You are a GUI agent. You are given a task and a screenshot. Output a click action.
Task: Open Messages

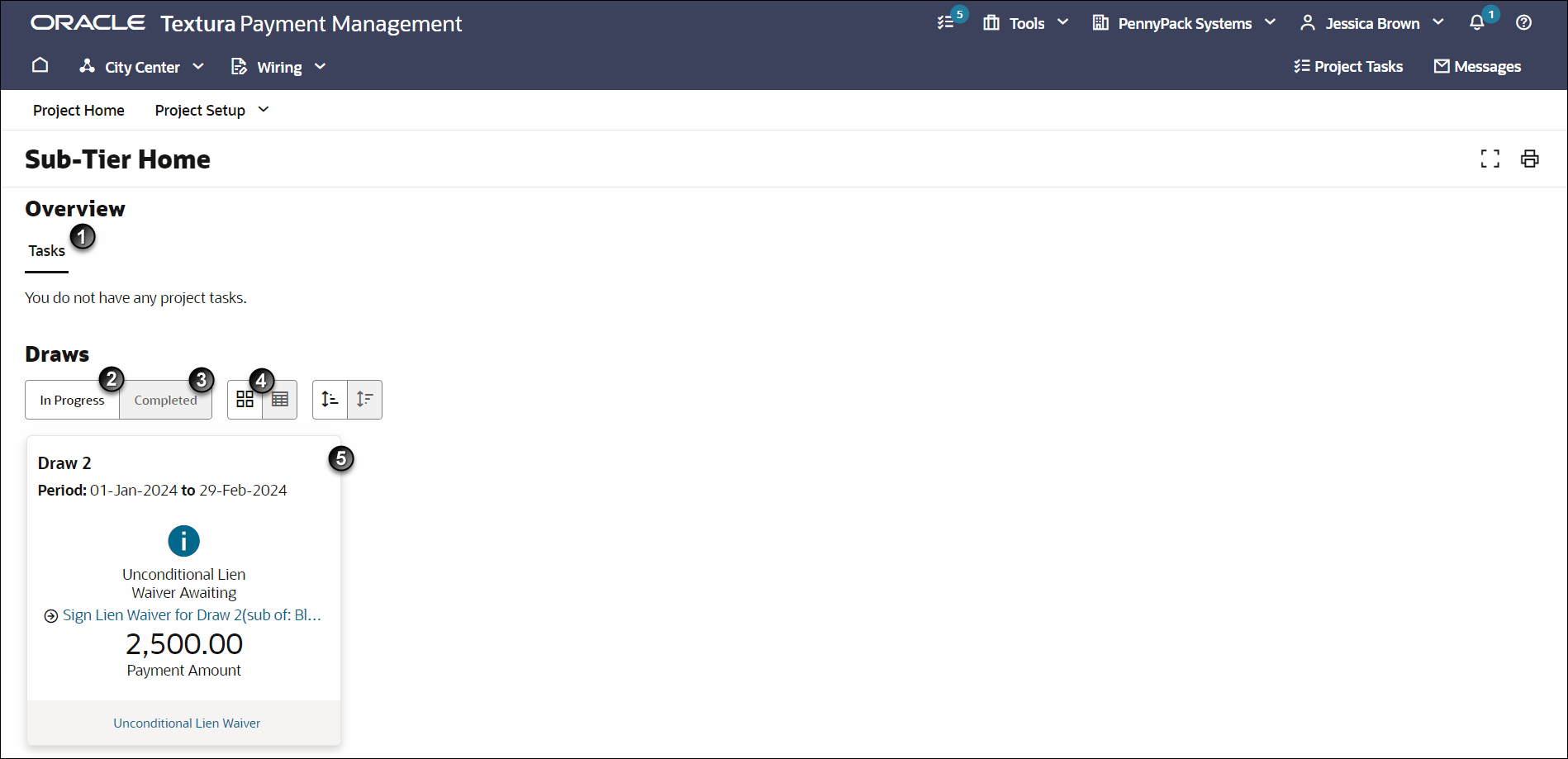point(1477,67)
